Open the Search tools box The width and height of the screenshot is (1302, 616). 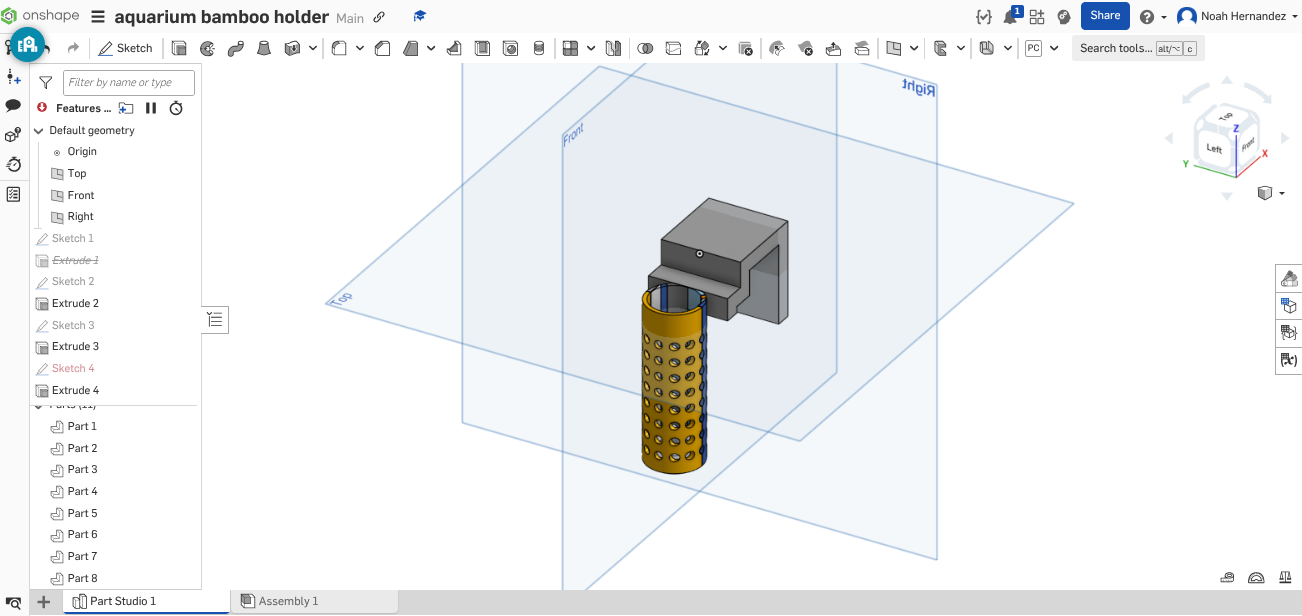click(1138, 48)
